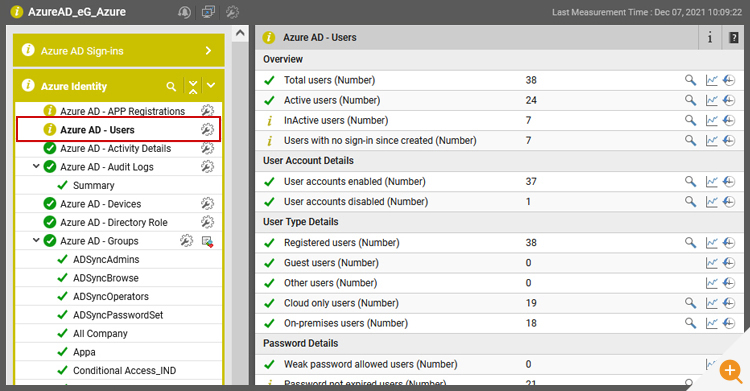Select the Conditional Access_IND group
Image resolution: width=750 pixels, height=391 pixels.
point(124,370)
